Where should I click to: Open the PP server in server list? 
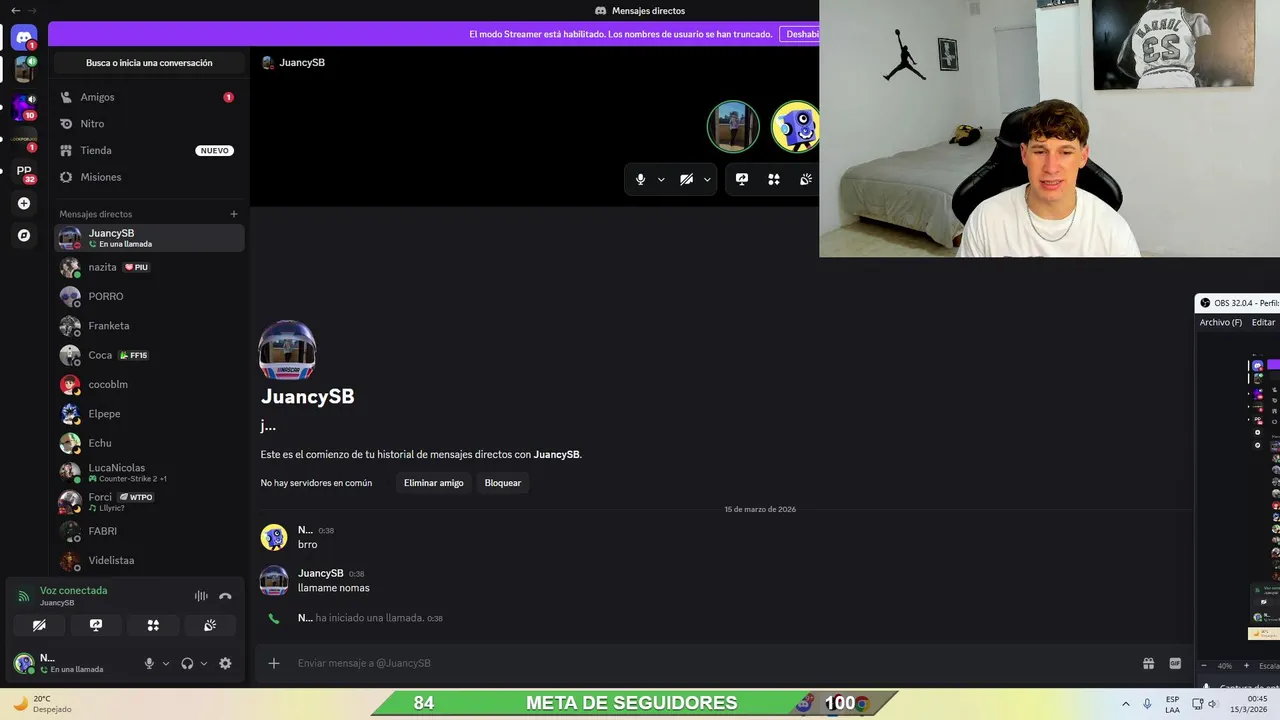24,171
